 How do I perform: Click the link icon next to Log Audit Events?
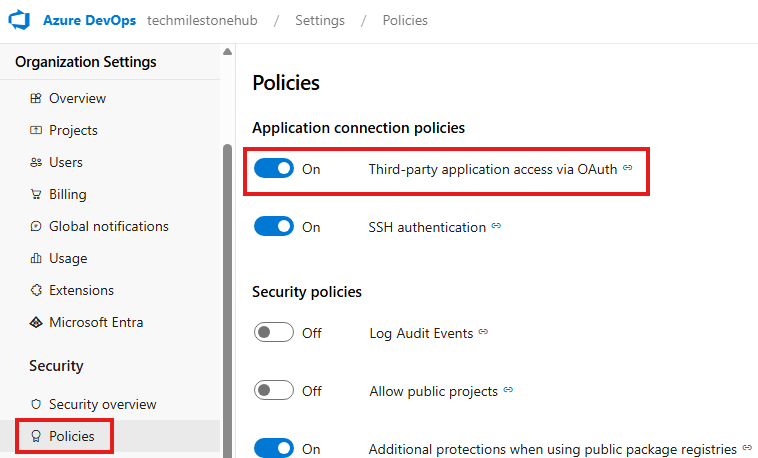click(483, 331)
